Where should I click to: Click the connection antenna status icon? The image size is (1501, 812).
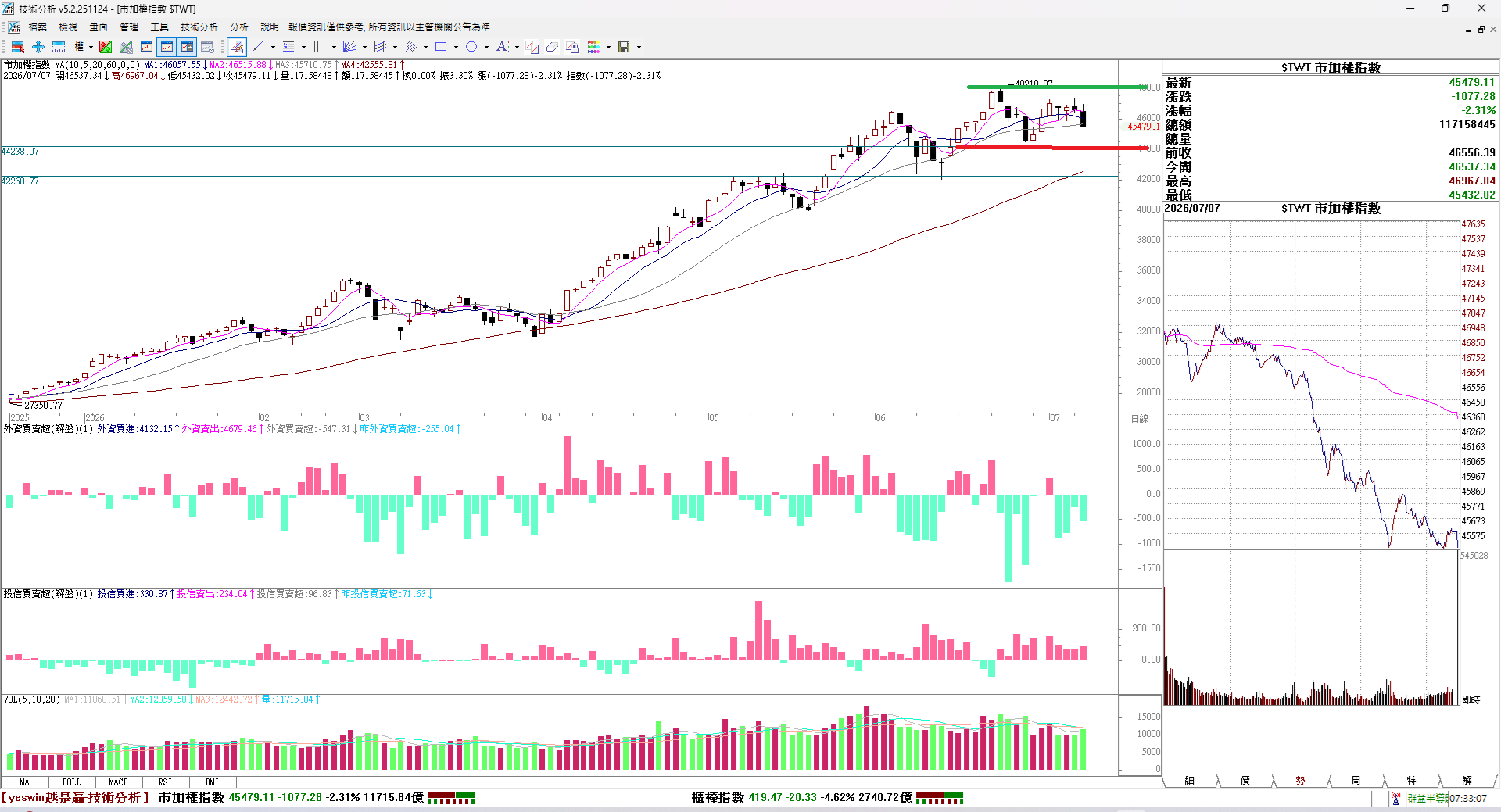(x=1395, y=798)
